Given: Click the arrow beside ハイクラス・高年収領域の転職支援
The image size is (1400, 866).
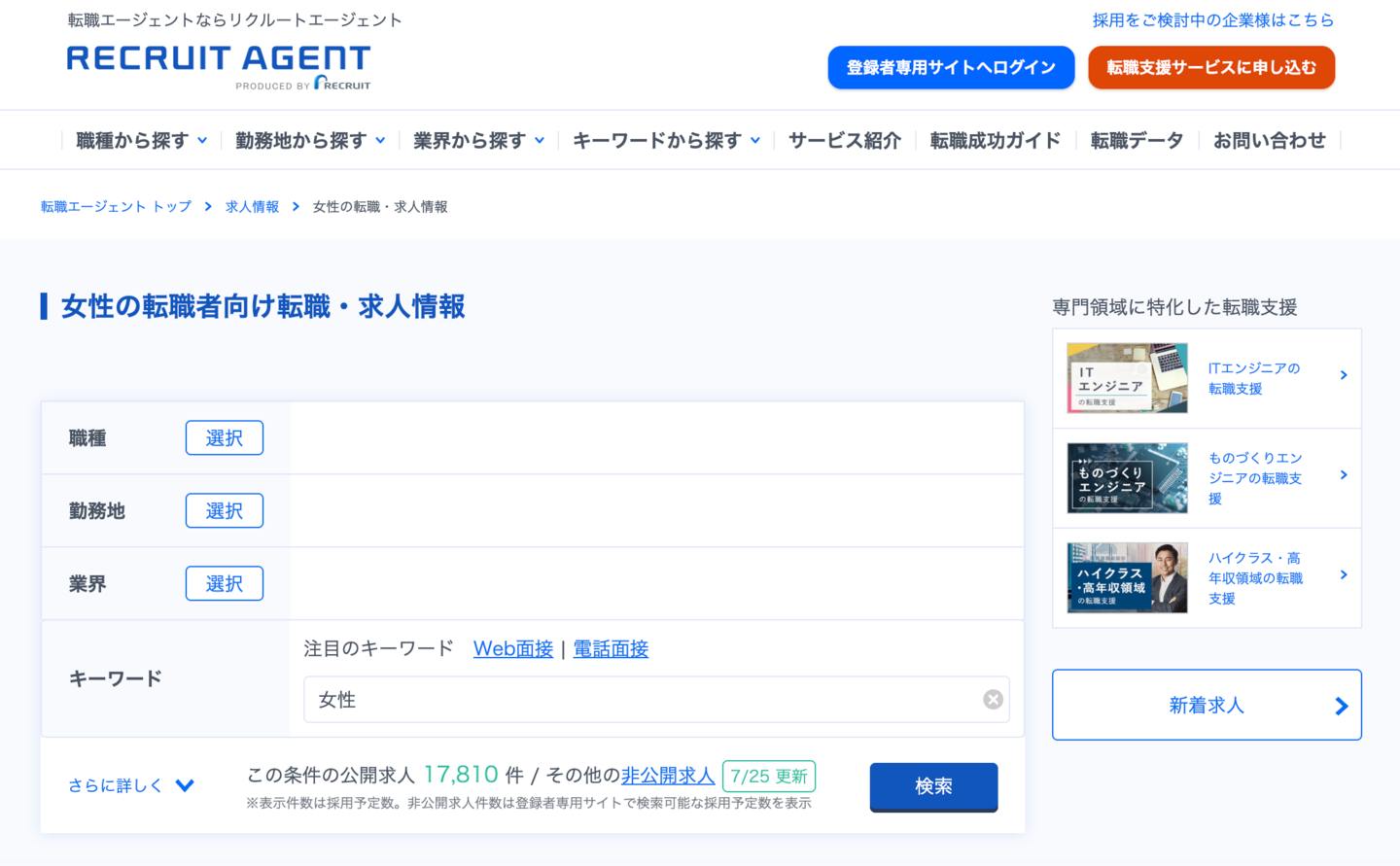Looking at the screenshot, I should (1345, 573).
